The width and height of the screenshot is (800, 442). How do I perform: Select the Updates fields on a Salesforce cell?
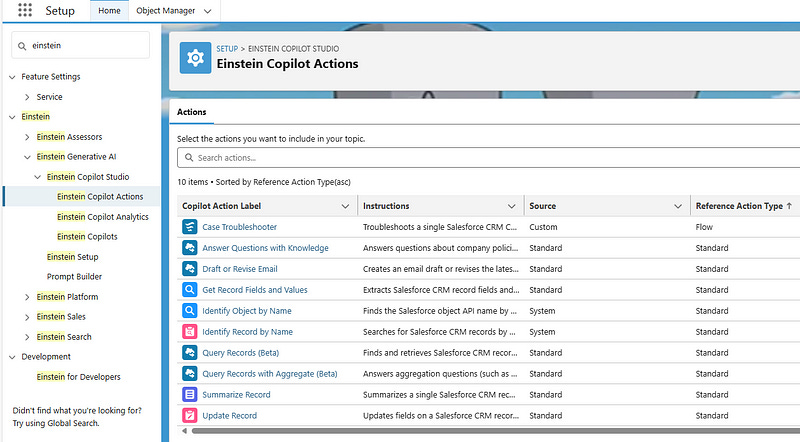(441, 415)
